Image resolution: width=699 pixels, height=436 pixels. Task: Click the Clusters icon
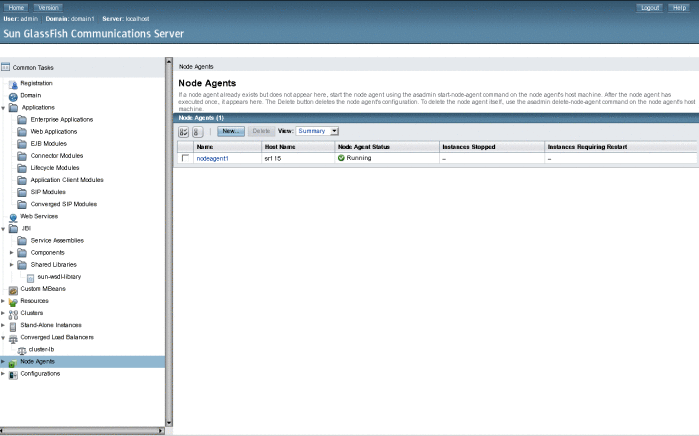[13, 314]
